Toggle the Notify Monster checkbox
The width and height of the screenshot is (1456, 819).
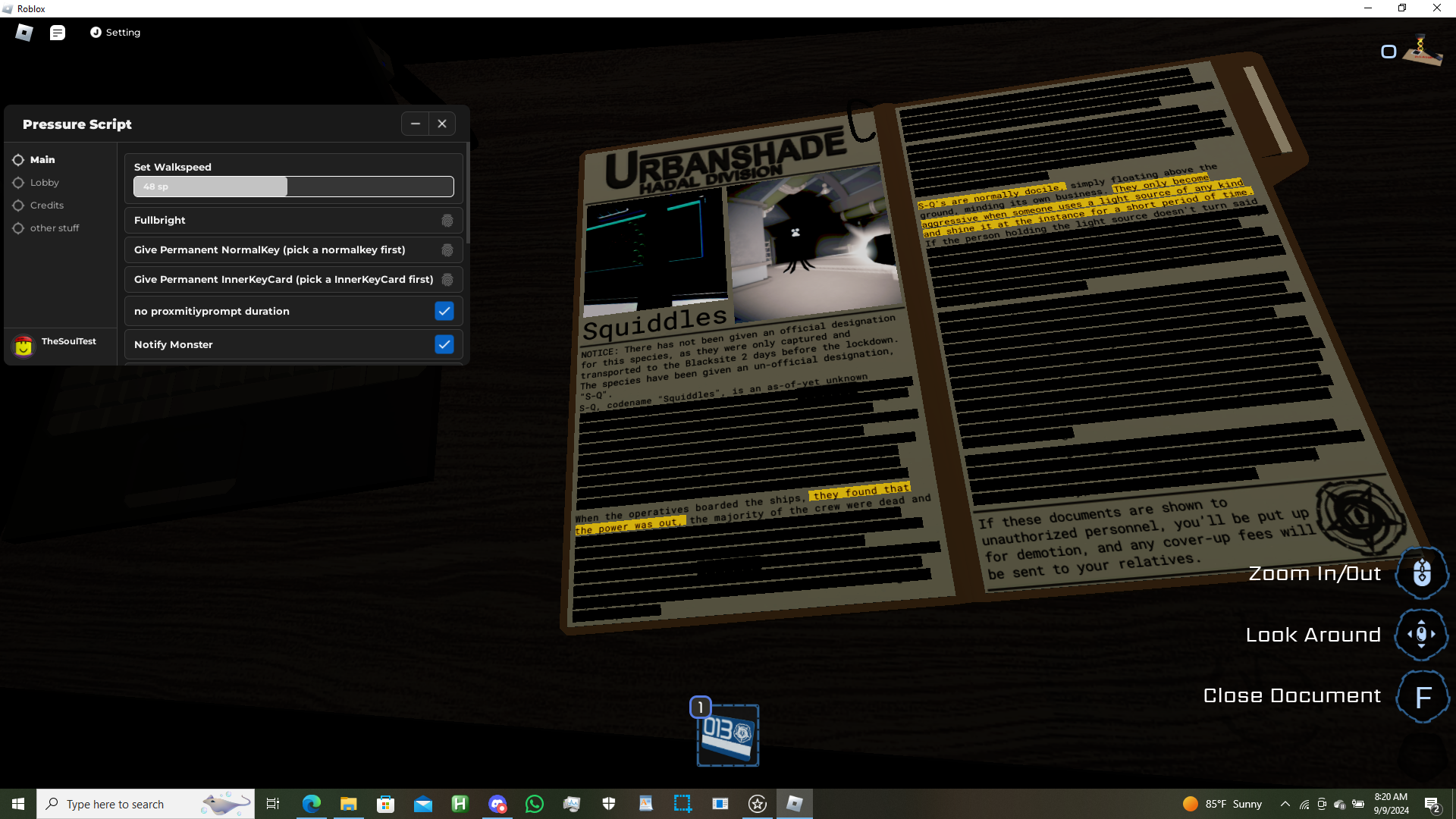[444, 344]
